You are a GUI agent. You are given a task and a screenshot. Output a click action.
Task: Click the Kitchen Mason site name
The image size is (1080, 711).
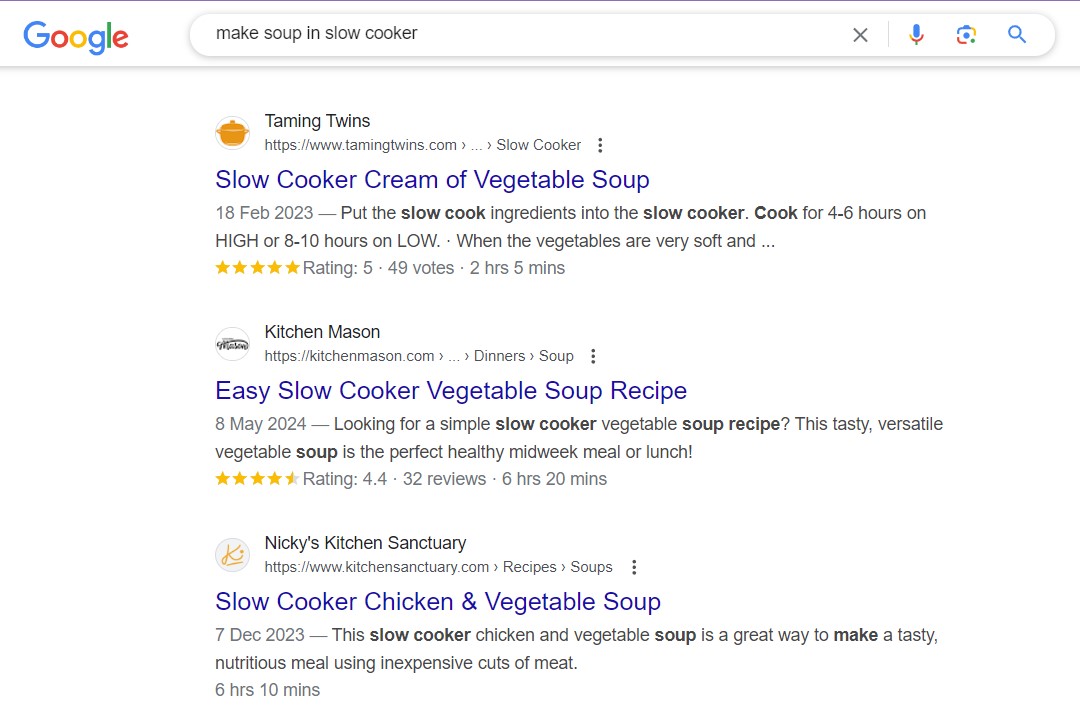[x=322, y=332]
